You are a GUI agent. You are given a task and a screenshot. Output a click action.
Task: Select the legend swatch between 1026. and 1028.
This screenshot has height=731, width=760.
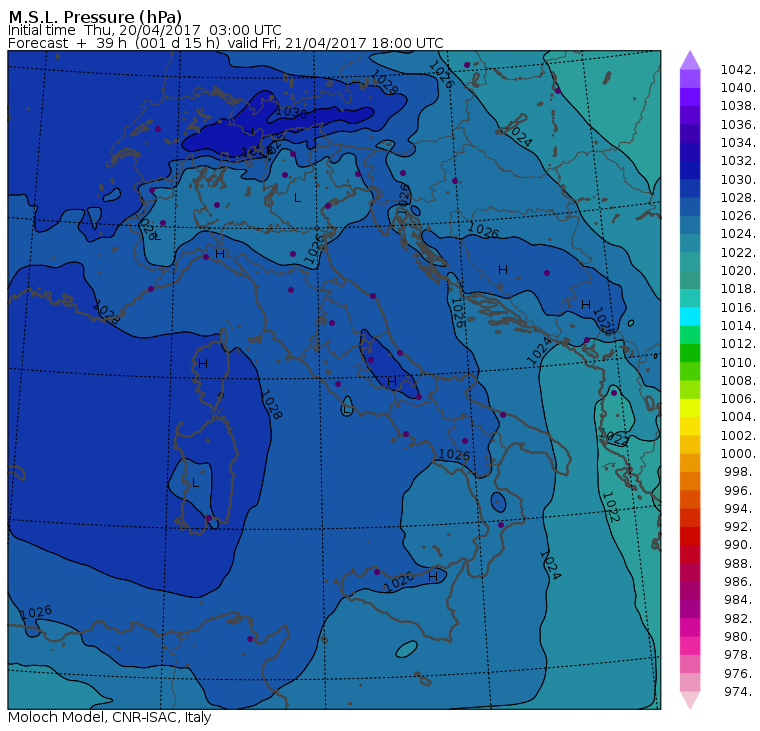[690, 207]
